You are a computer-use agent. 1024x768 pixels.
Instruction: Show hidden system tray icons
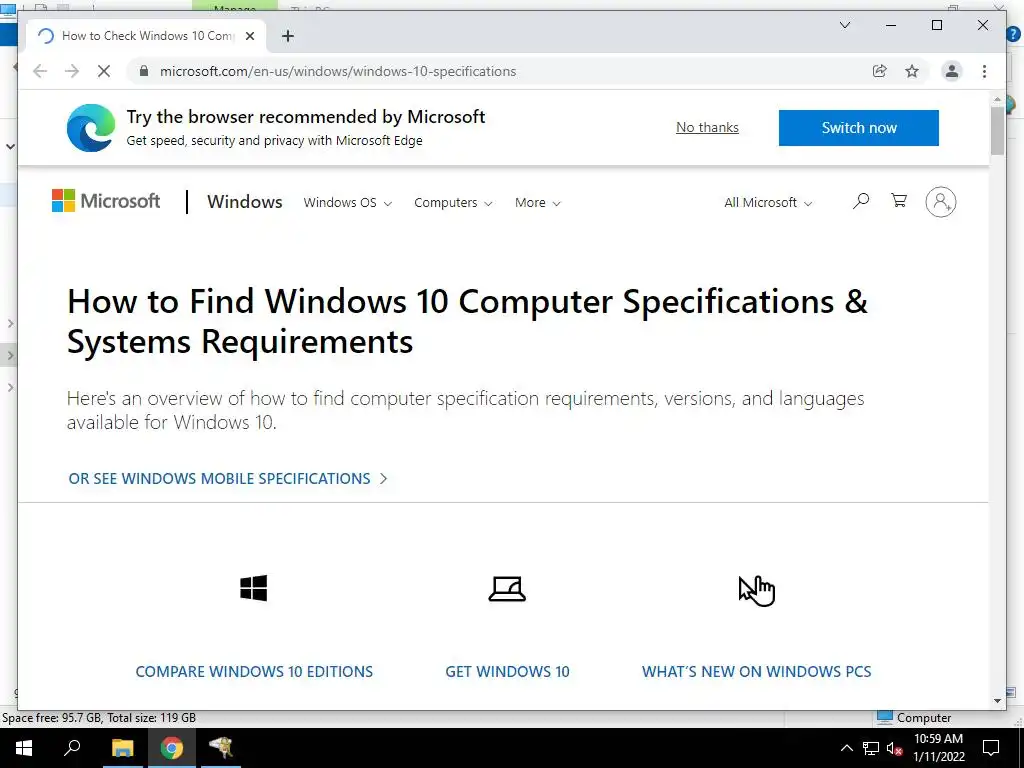pyautogui.click(x=846, y=748)
